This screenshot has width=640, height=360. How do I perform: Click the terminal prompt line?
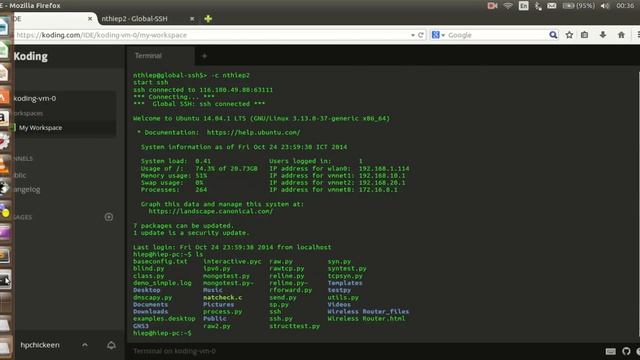(162, 333)
